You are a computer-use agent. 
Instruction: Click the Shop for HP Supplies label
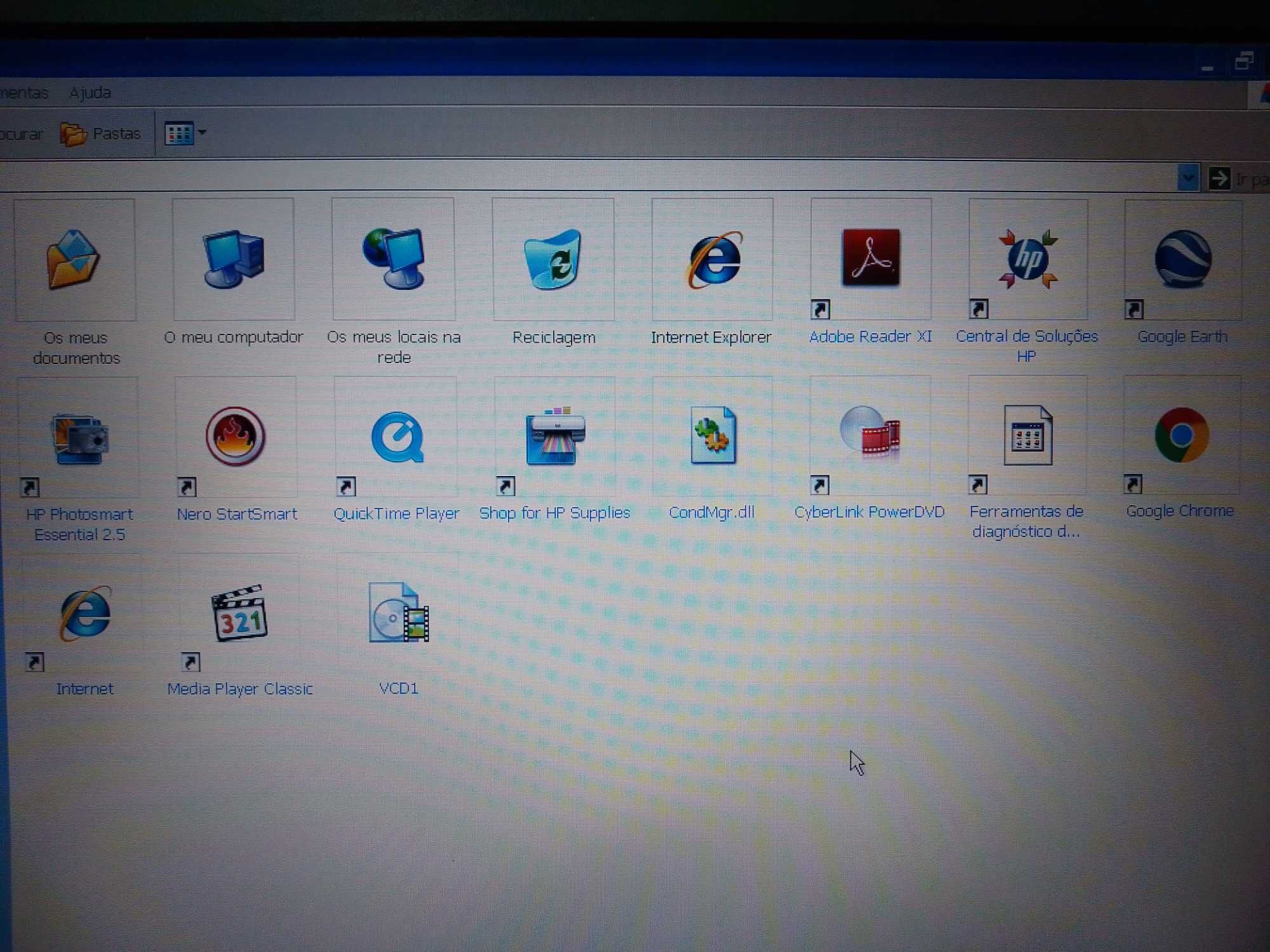(x=554, y=513)
